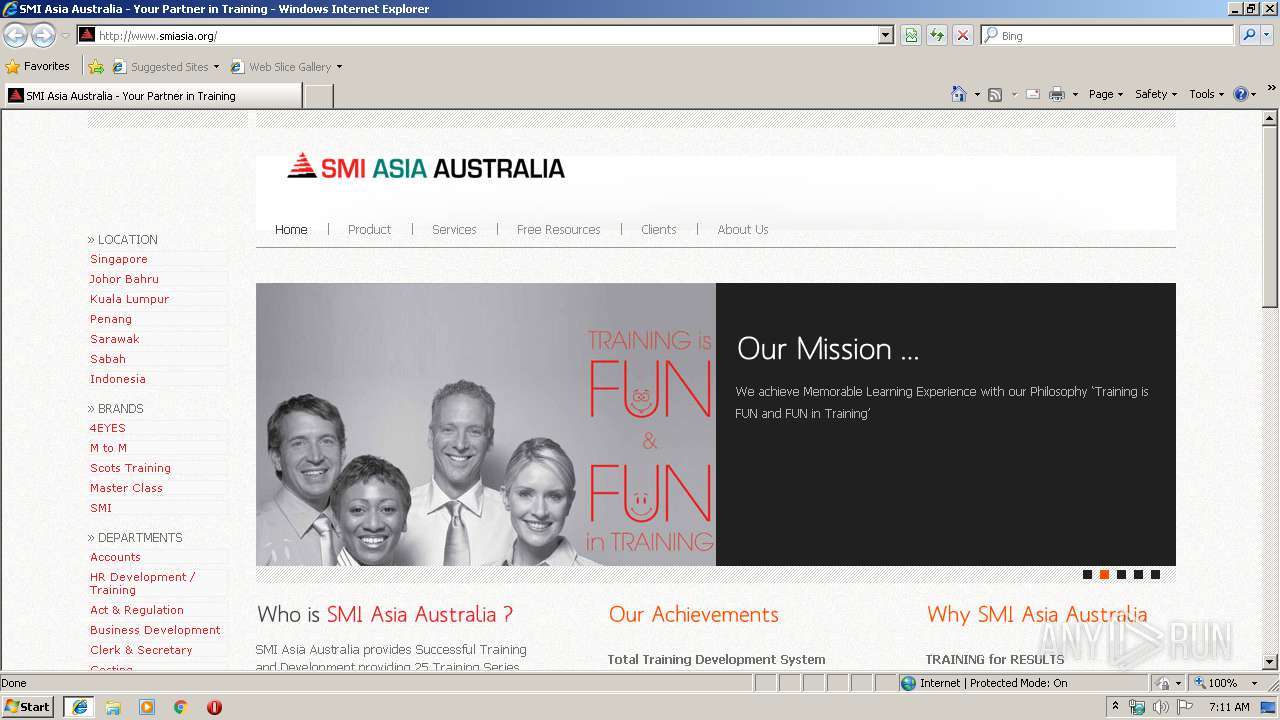
Task: Open address bar history dropdown
Action: click(x=886, y=35)
